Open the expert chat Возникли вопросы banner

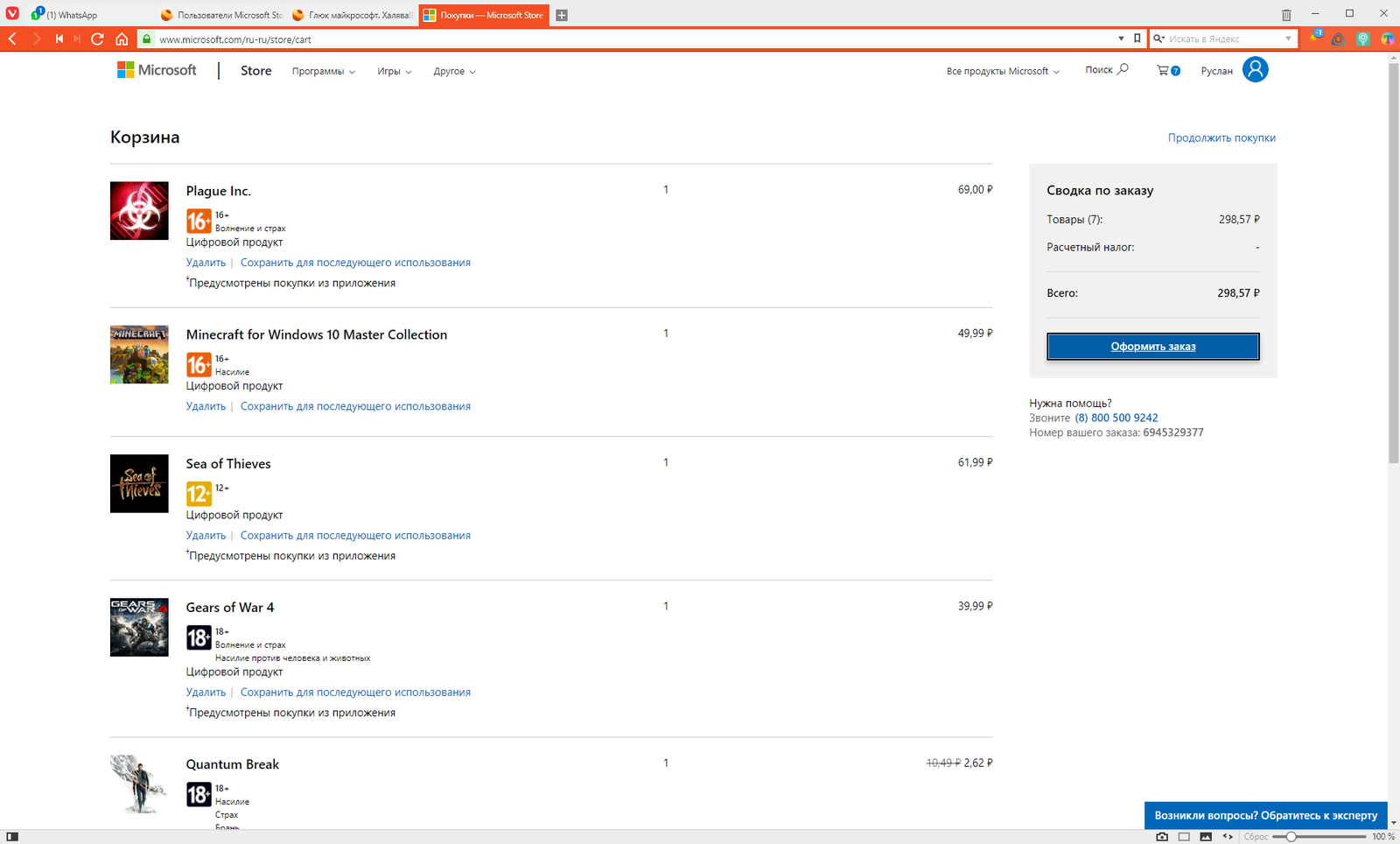pos(1265,815)
